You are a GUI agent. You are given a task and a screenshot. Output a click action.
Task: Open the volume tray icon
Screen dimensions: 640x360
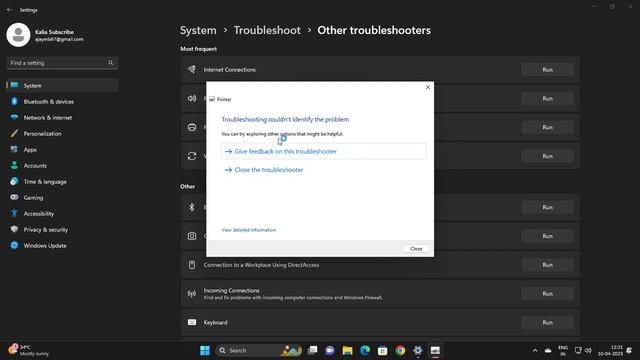pyautogui.click(x=588, y=350)
